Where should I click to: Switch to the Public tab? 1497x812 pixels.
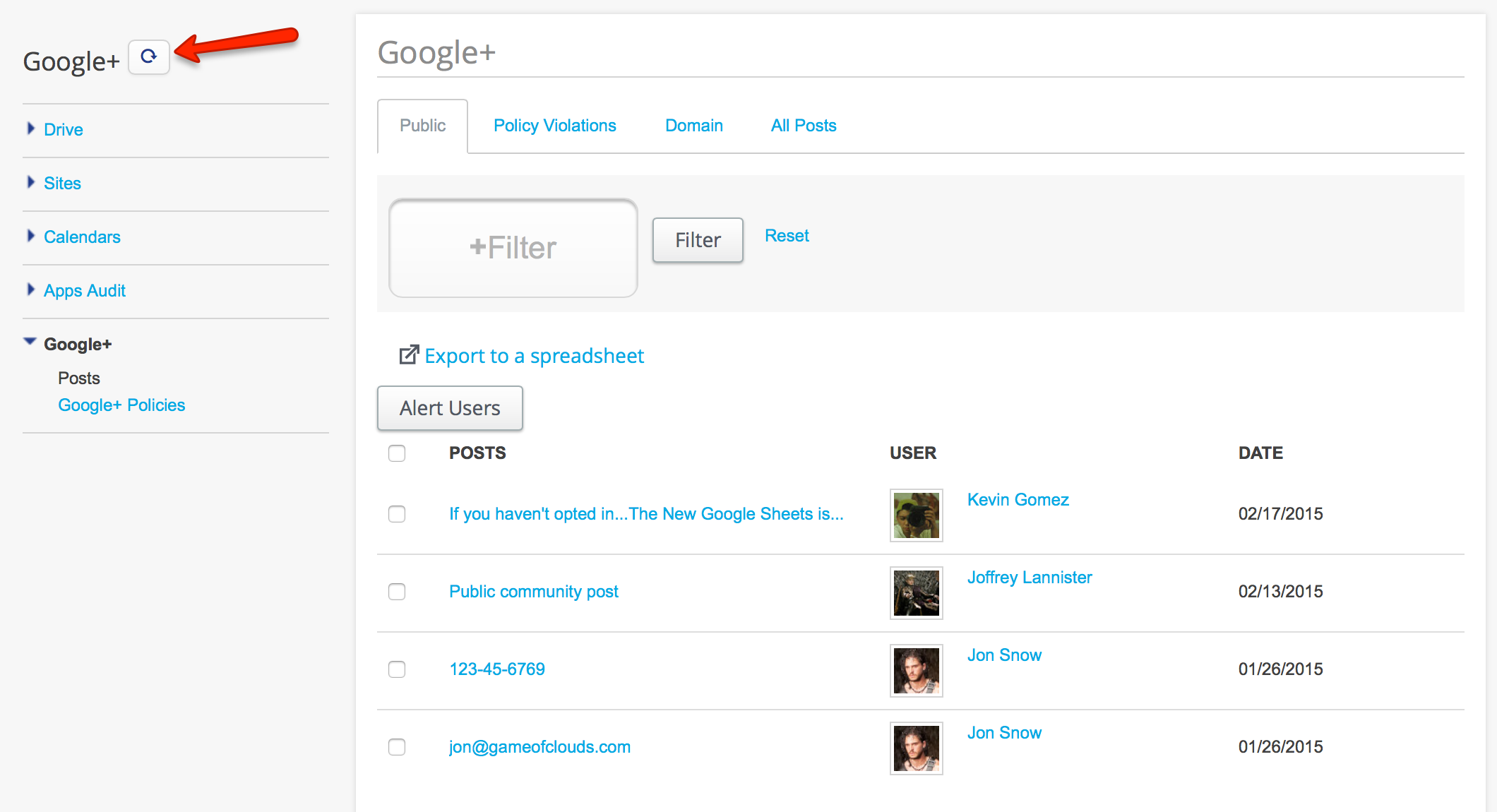click(422, 126)
